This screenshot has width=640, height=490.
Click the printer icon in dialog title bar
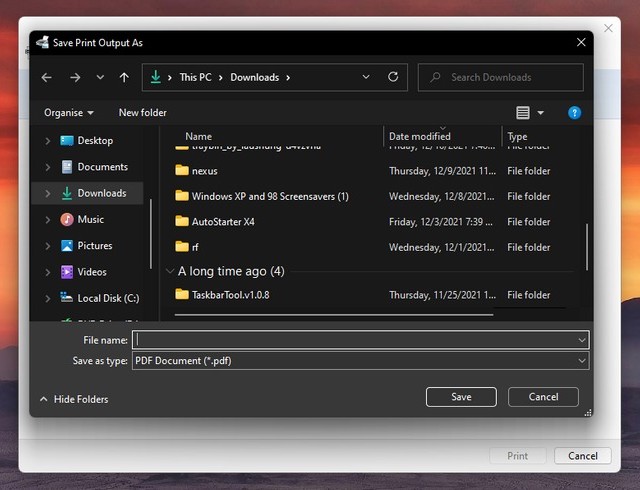[x=43, y=42]
